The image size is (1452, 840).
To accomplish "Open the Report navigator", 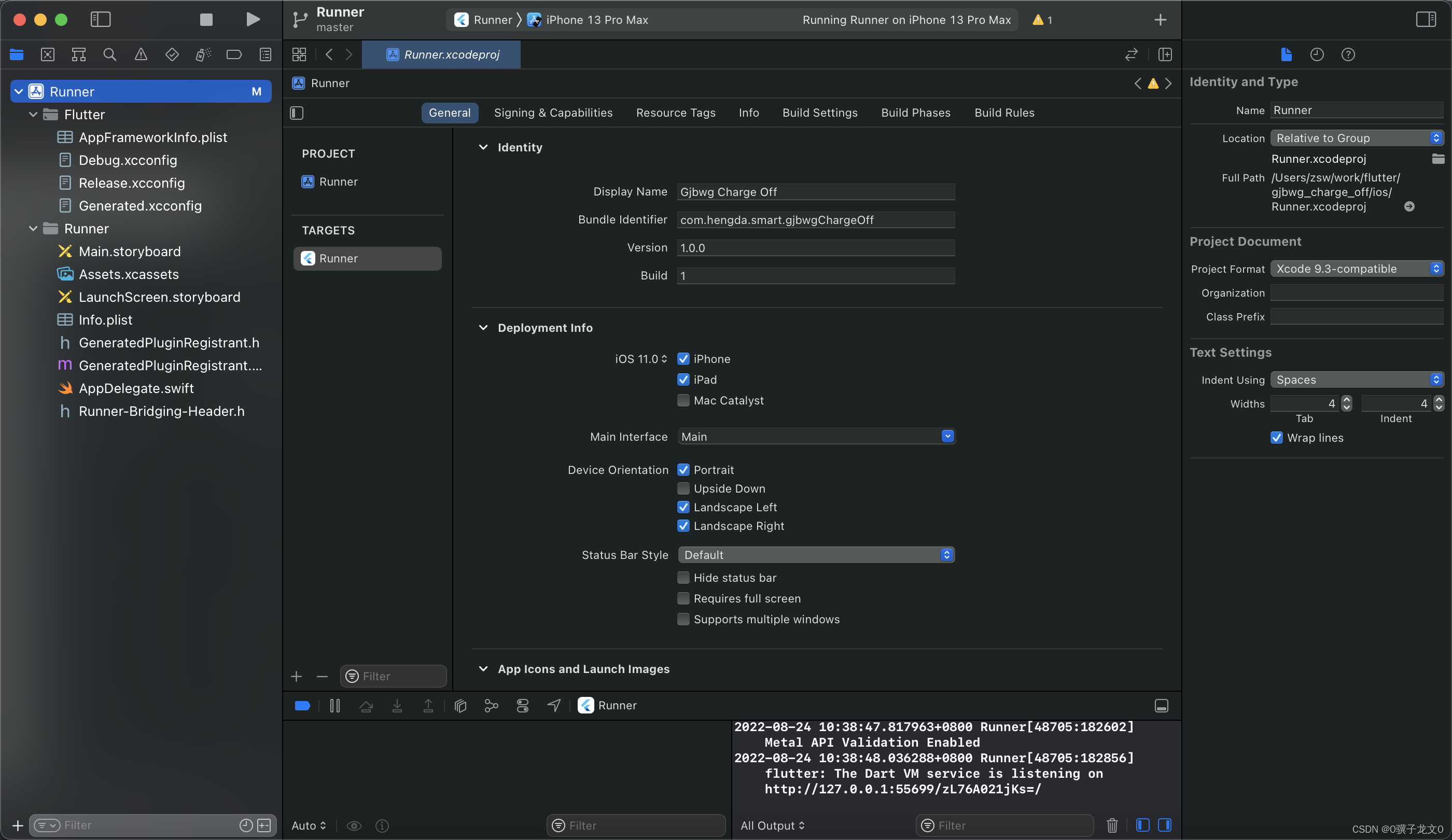I will (x=265, y=55).
